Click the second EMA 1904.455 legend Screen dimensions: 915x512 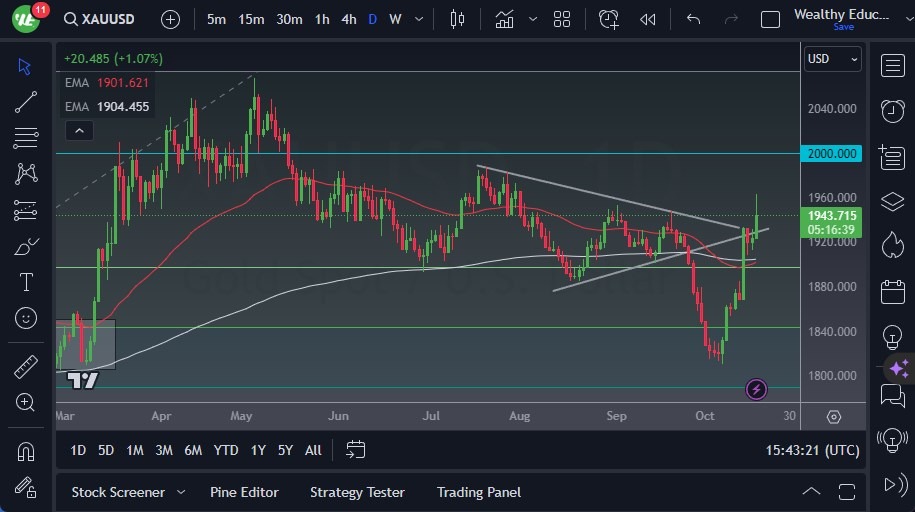pos(107,107)
